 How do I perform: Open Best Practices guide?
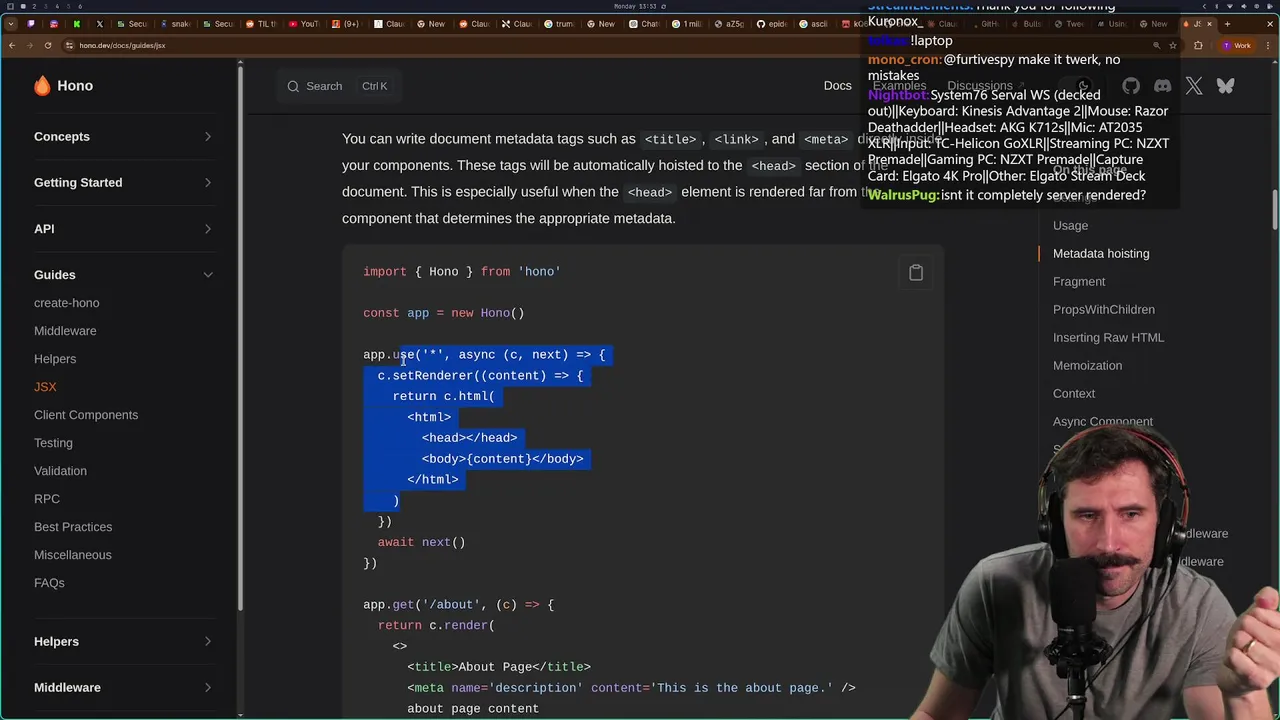pyautogui.click(x=73, y=527)
